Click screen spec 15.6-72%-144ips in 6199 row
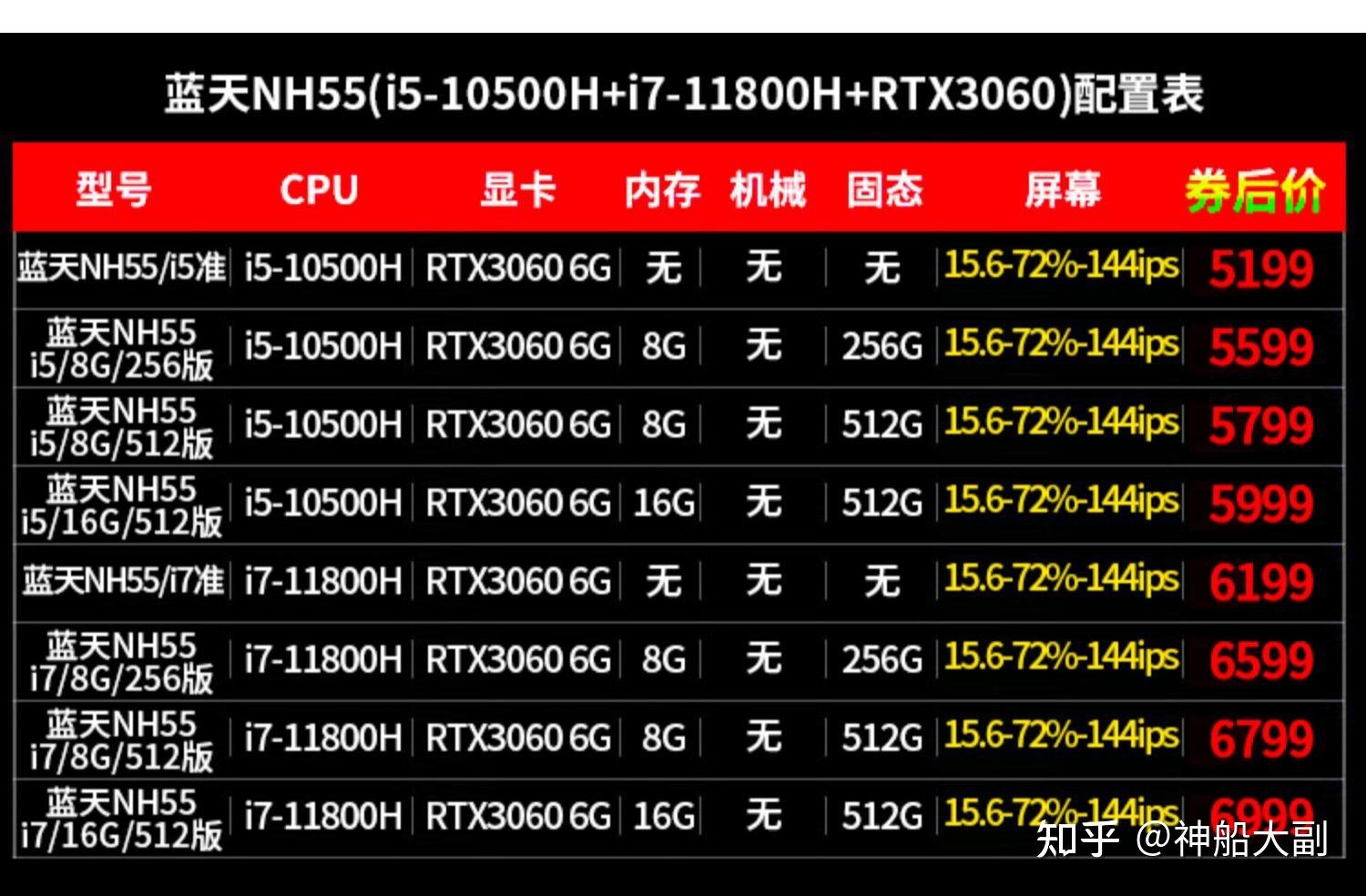The width and height of the screenshot is (1366, 896). pos(1062,578)
